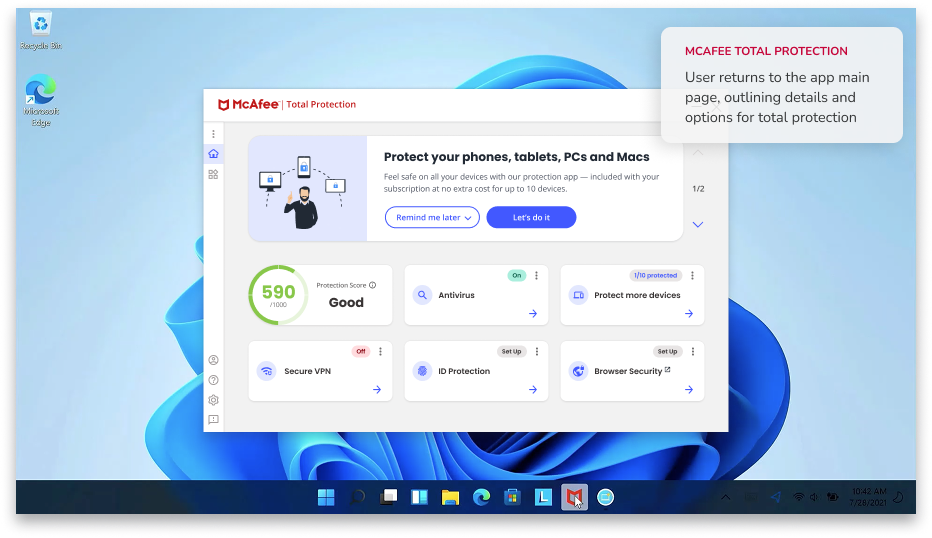Viewport: 932px width, 538px height.
Task: Click the Protect more devices label
Action: point(637,295)
